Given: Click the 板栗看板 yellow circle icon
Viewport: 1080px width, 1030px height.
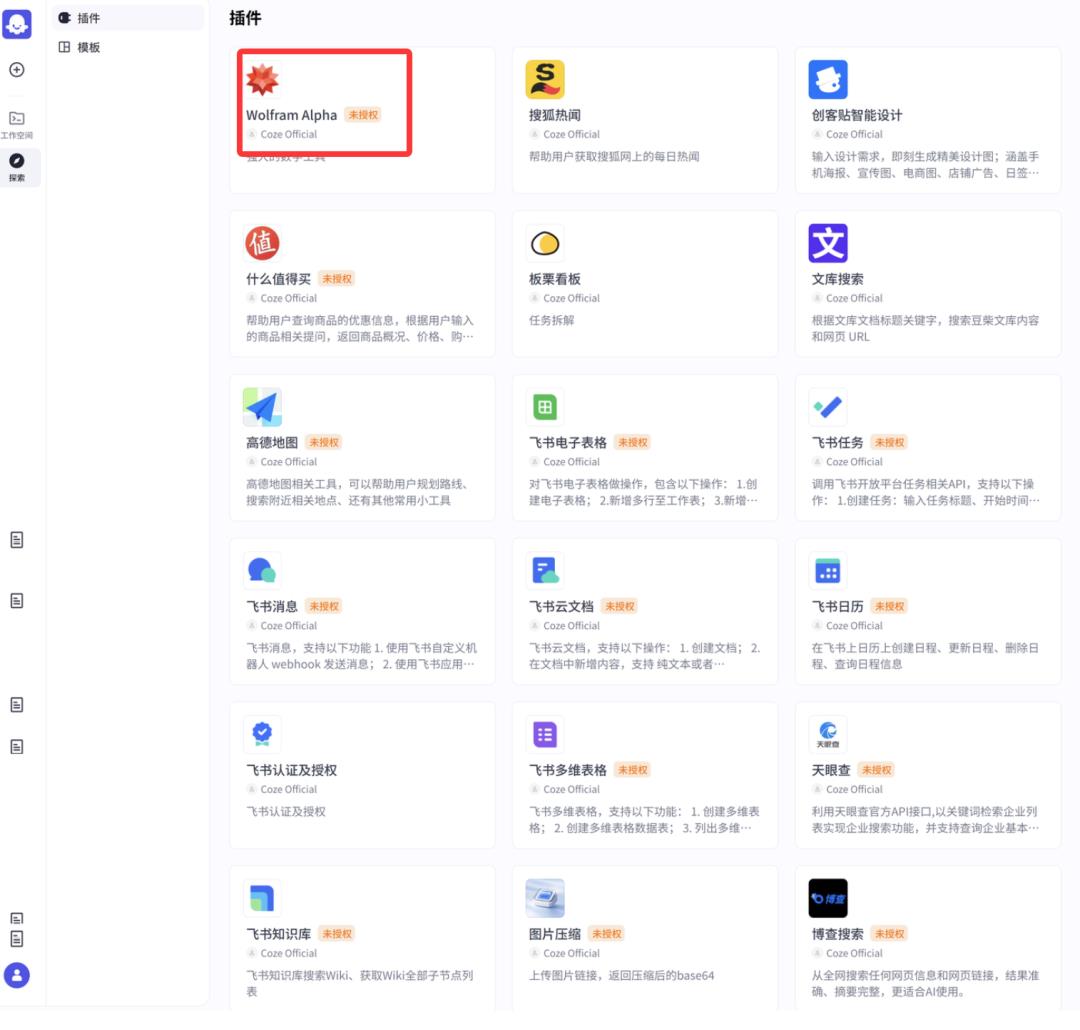Looking at the screenshot, I should 545,243.
